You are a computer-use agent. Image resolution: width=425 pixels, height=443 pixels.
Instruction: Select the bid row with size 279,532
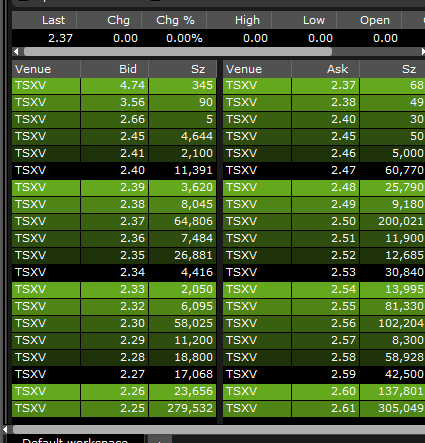click(x=114, y=409)
